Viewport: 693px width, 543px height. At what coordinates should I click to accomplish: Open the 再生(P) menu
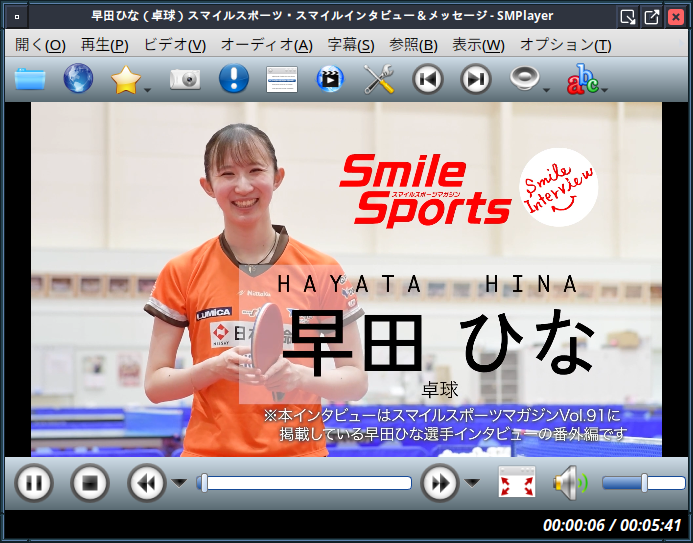(104, 45)
